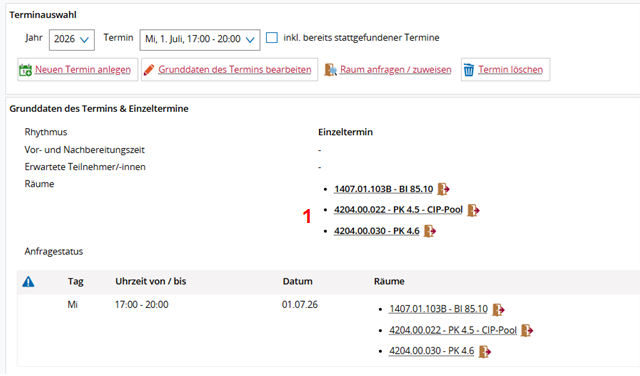Click Grunddaten des Termins & Einzeltermine heading
This screenshot has height=376, width=640.
click(x=99, y=109)
